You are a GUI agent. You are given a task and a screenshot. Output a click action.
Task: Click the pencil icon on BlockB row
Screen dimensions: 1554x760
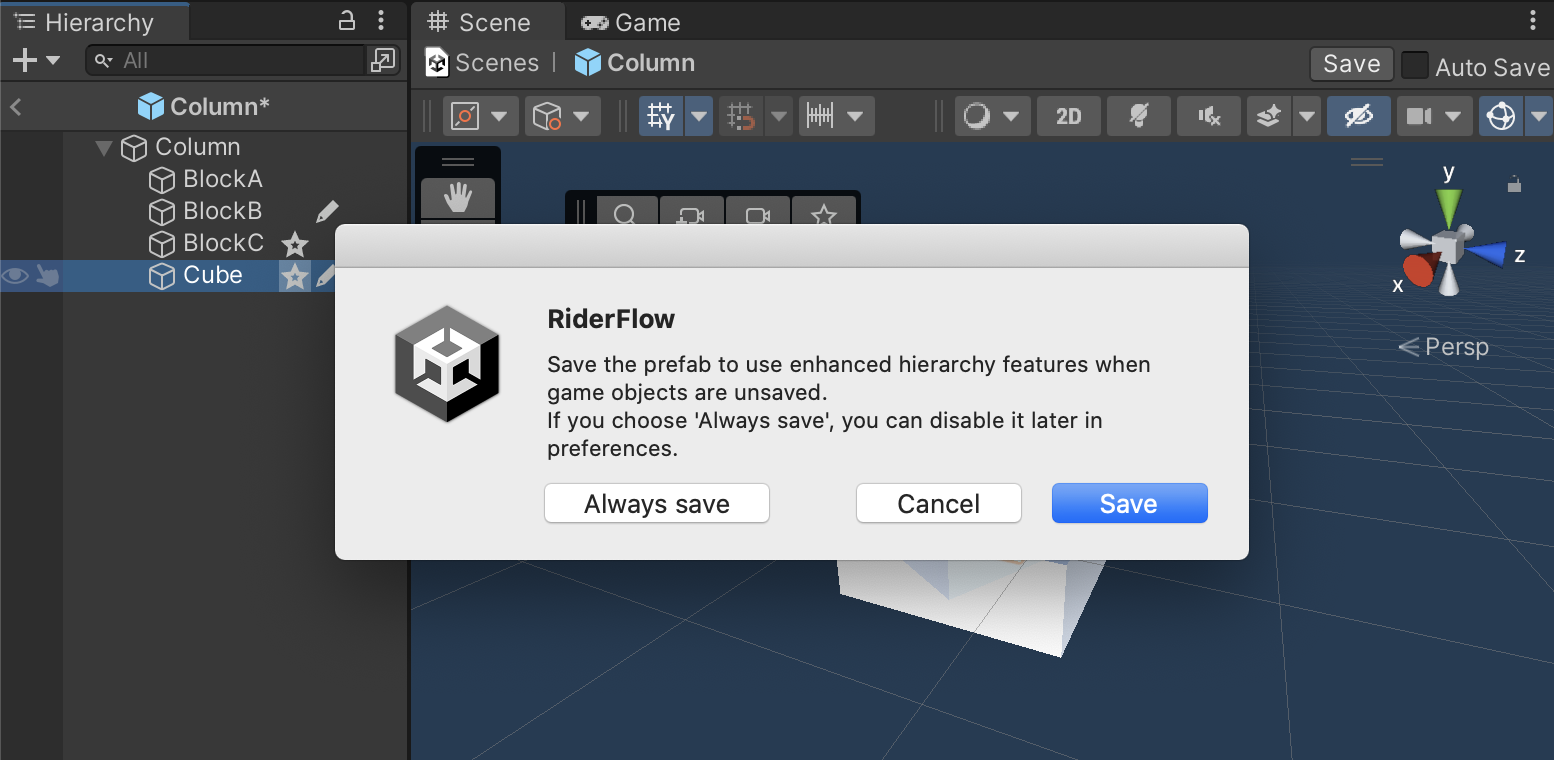[x=327, y=211]
